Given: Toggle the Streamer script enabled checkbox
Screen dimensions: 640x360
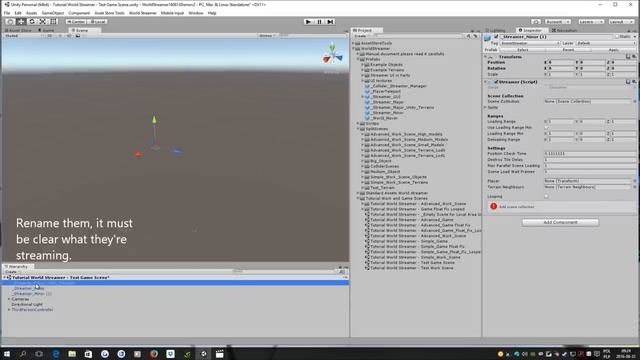Looking at the screenshot, I should pos(496,82).
